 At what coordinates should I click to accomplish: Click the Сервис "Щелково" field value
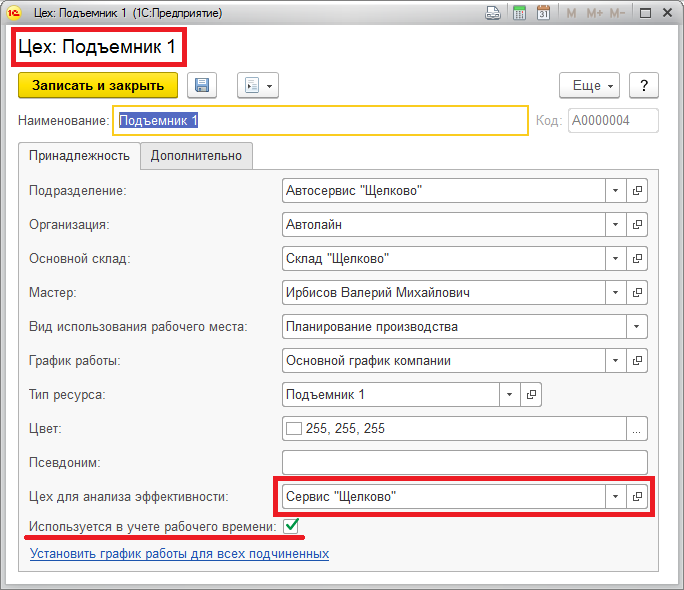341,497
